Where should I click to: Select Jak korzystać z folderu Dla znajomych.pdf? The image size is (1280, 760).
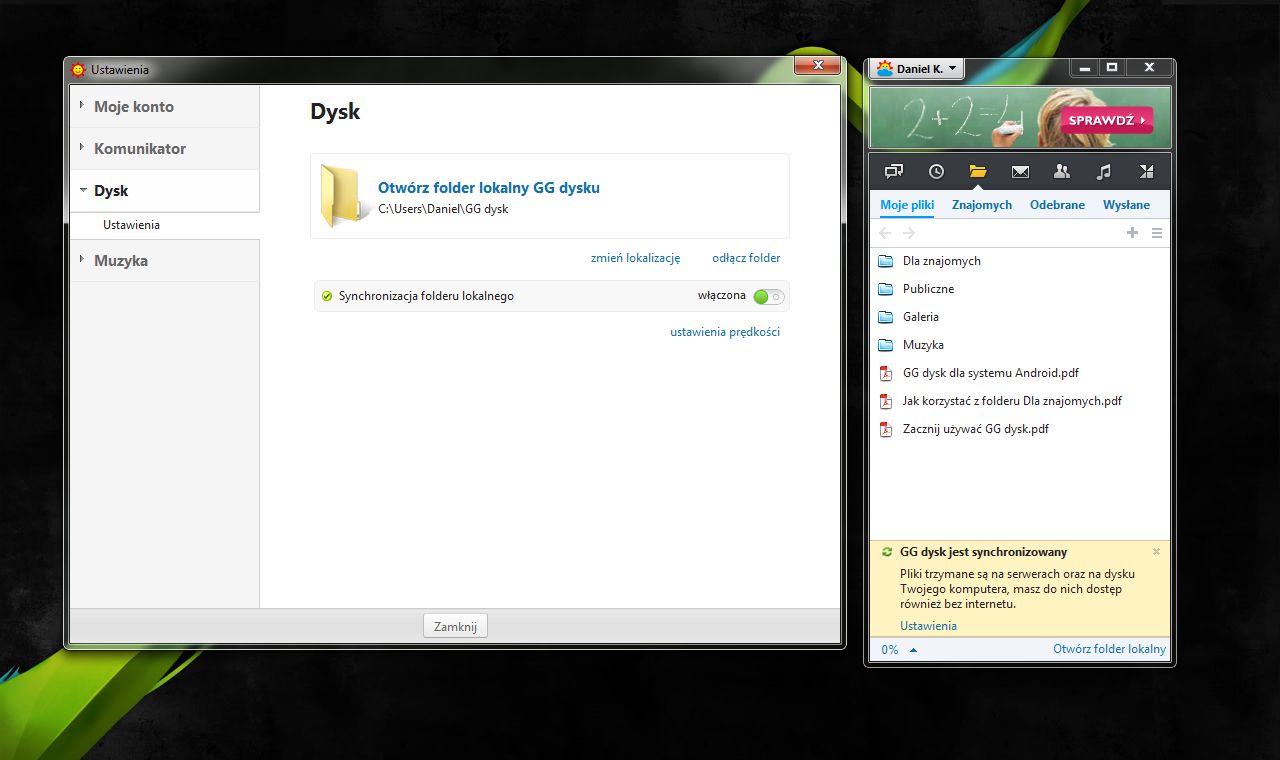1012,401
